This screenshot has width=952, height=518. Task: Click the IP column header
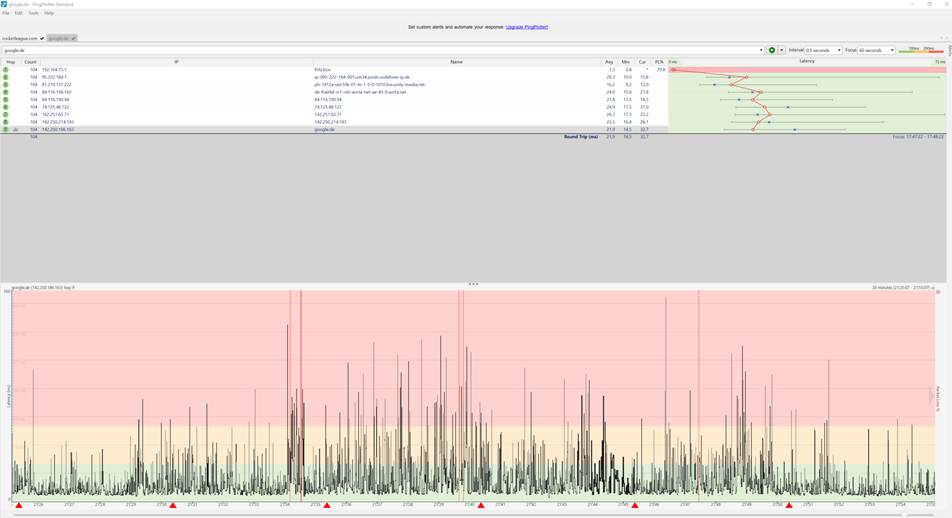pyautogui.click(x=176, y=62)
